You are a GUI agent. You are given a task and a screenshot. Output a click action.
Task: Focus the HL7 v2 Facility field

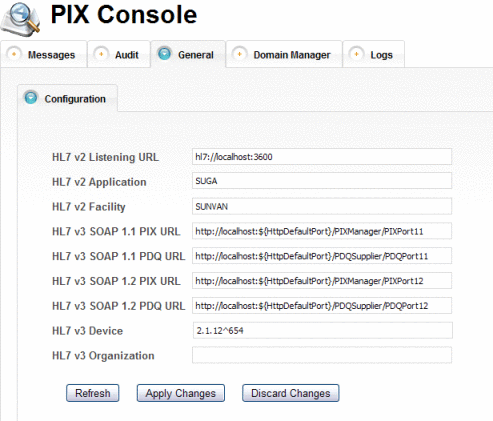pos(322,206)
